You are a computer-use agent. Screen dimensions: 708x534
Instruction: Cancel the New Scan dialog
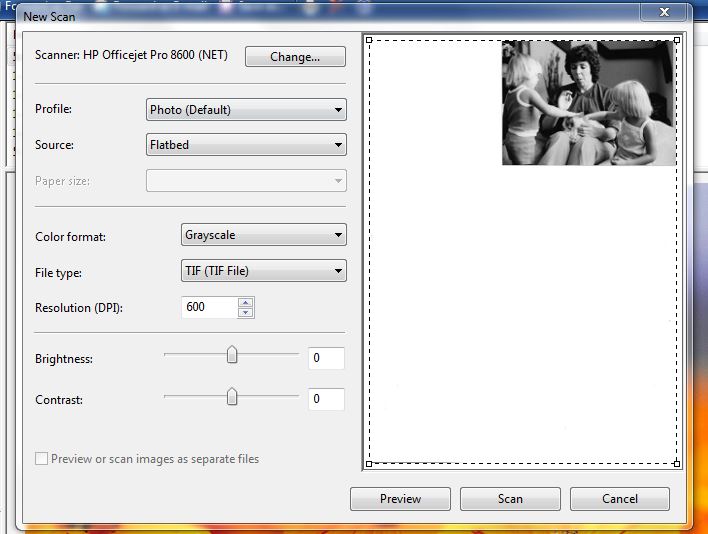(x=620, y=499)
